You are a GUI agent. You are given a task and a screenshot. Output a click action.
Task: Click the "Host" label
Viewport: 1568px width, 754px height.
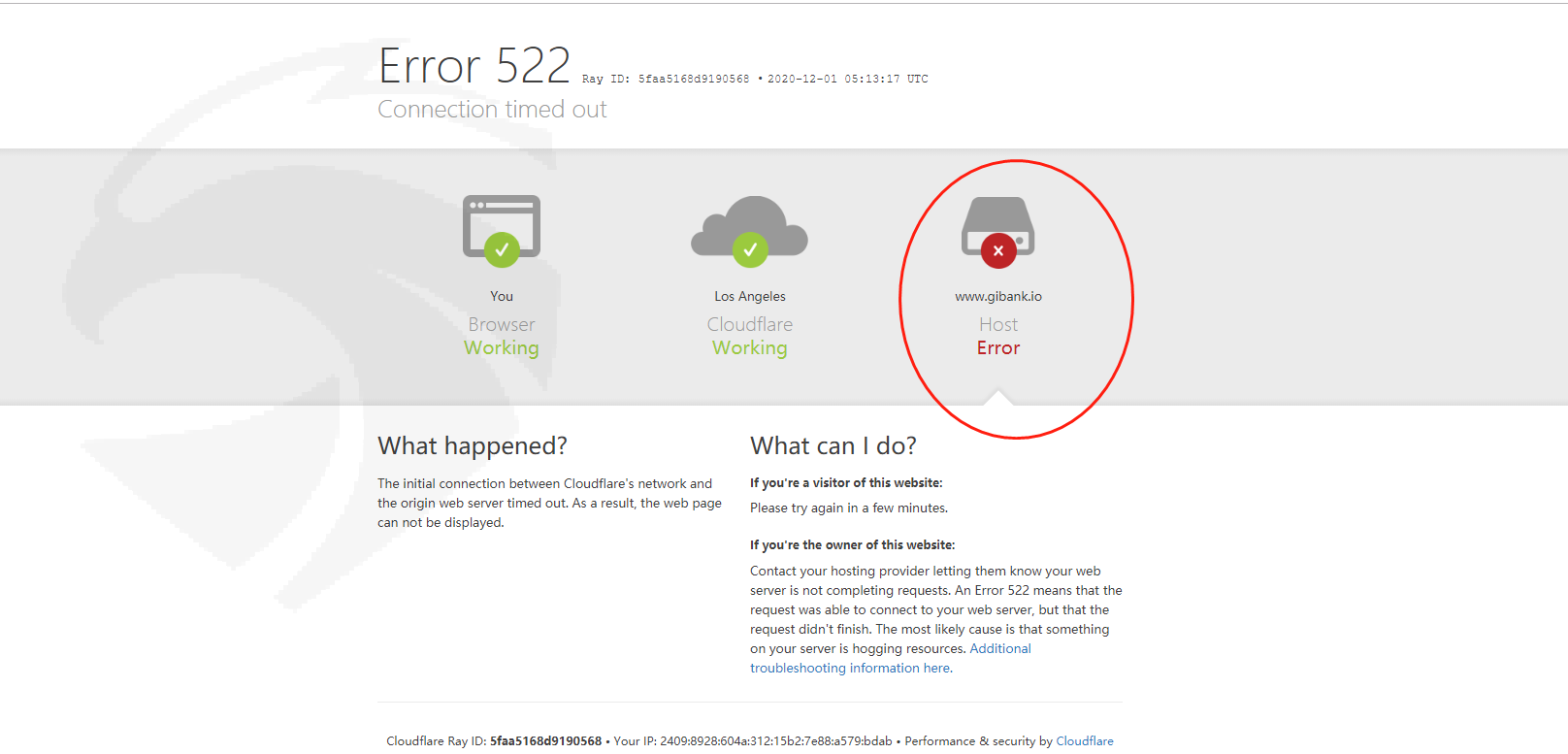coord(998,324)
